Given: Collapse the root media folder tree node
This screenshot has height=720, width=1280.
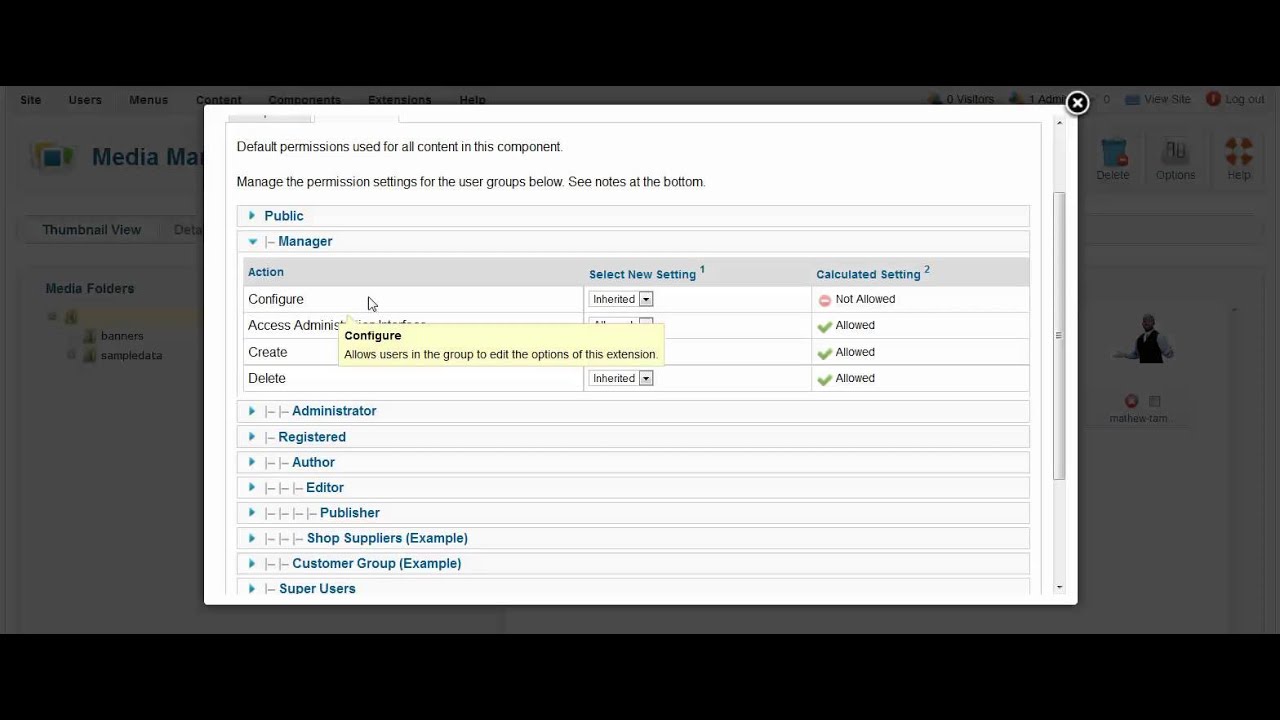Looking at the screenshot, I should (x=52, y=317).
